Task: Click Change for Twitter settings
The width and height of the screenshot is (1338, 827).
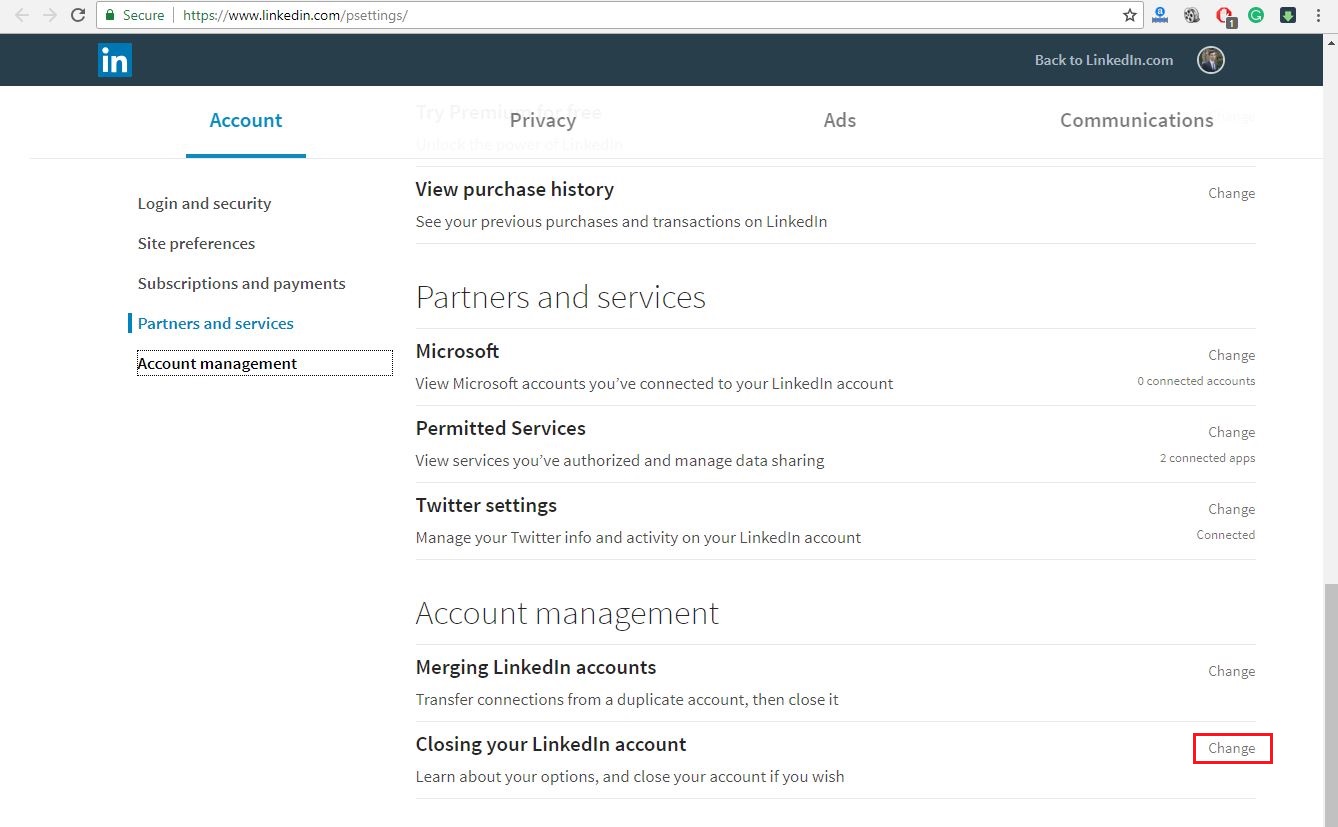Action: pos(1231,510)
